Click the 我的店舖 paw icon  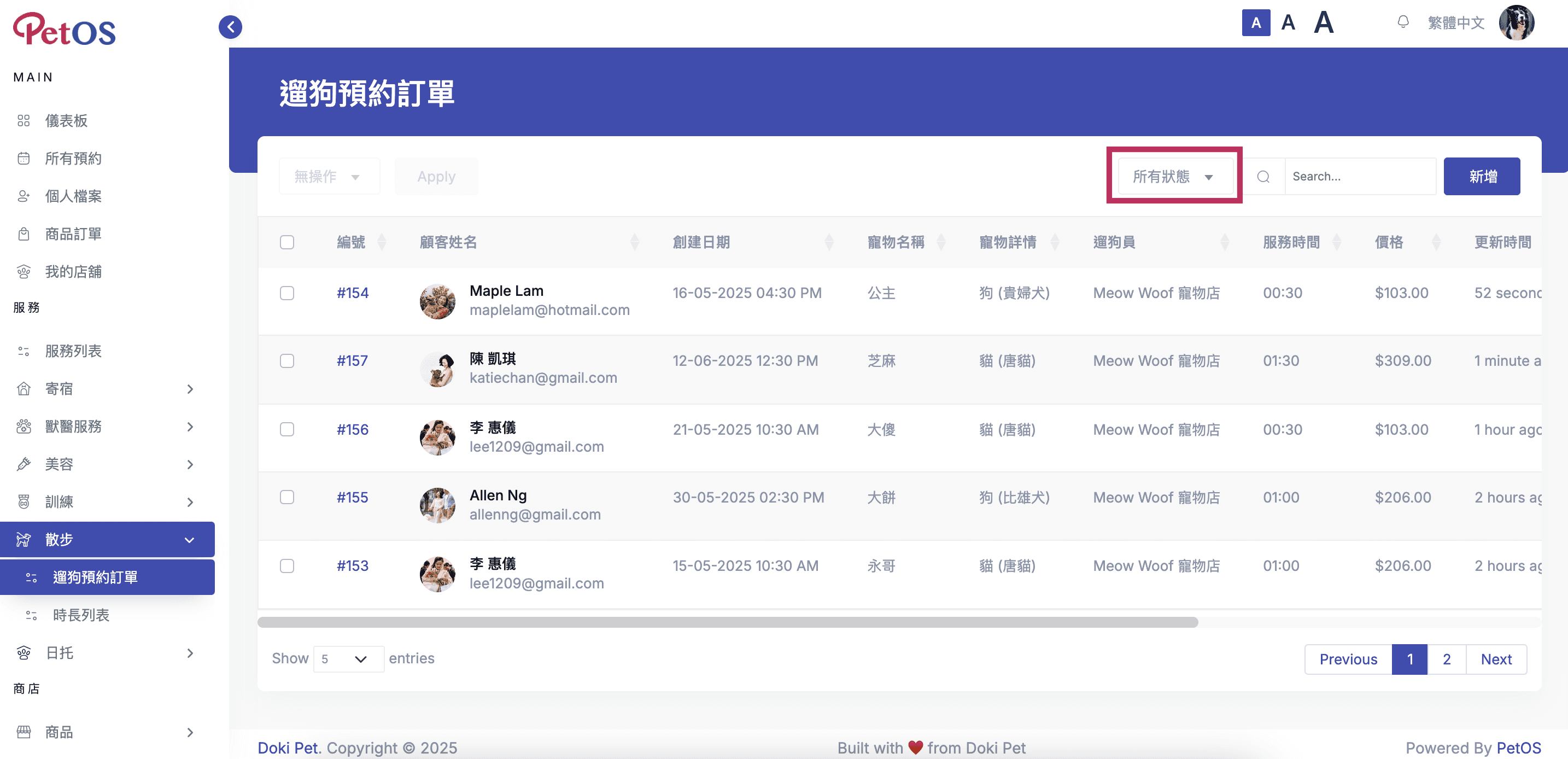(24, 271)
